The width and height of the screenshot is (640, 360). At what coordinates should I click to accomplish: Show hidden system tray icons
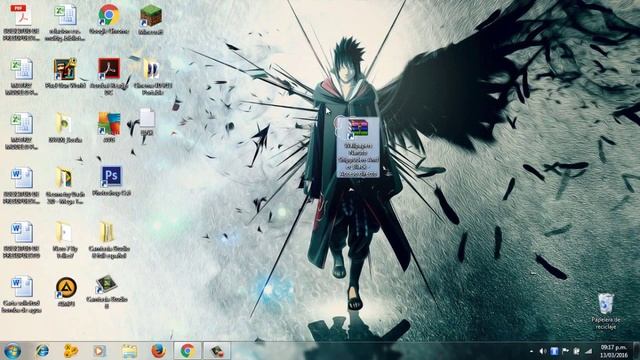[531, 351]
